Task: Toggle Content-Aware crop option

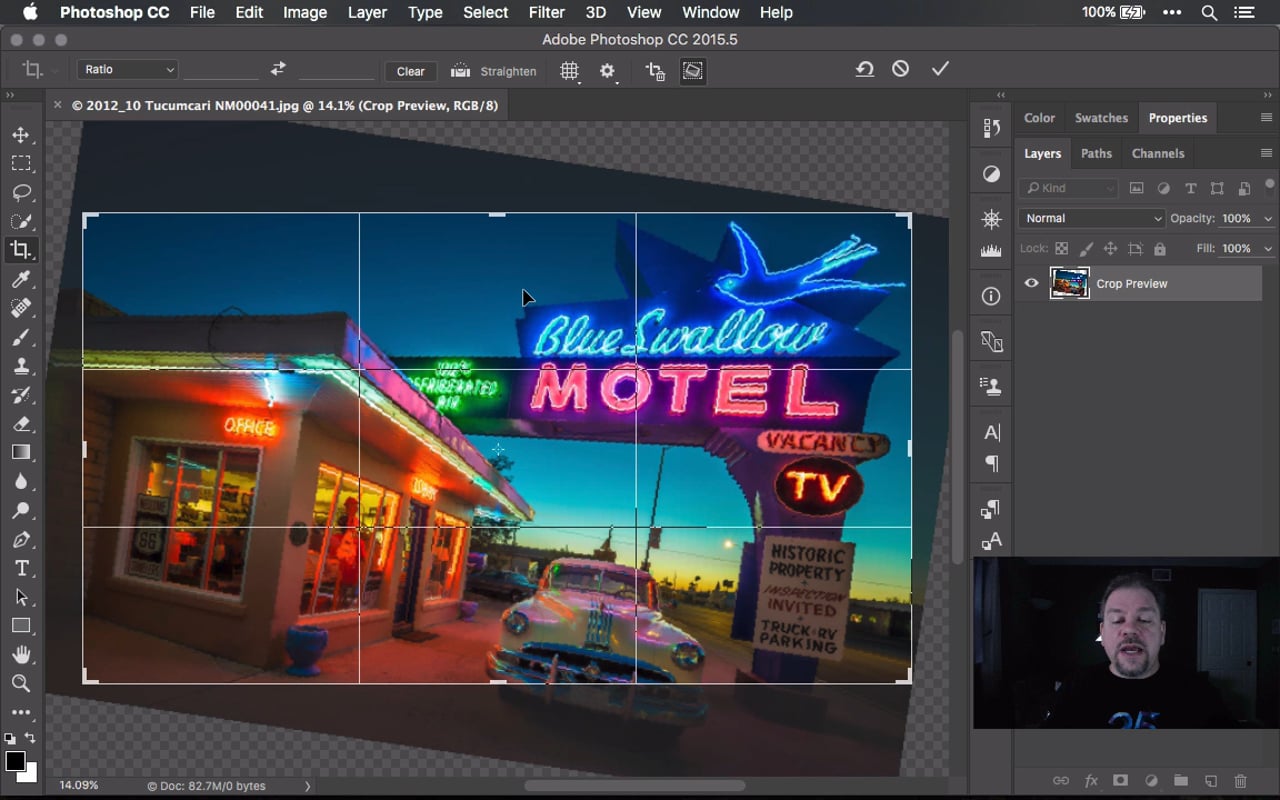Action: click(693, 71)
